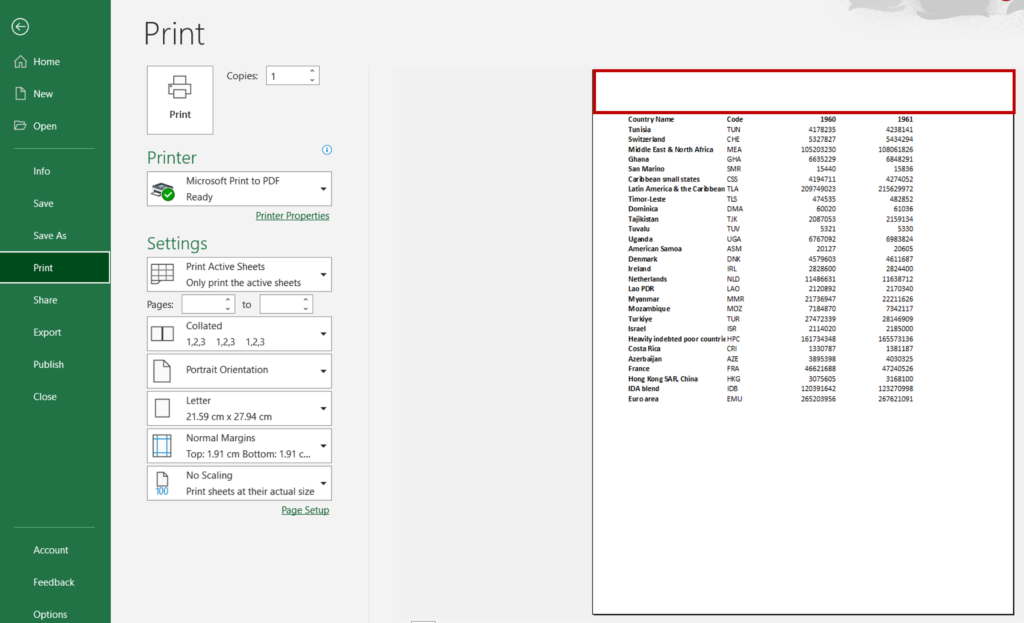Click the Letter paper size icon
Screen dimensions: 1024x623
[163, 408]
